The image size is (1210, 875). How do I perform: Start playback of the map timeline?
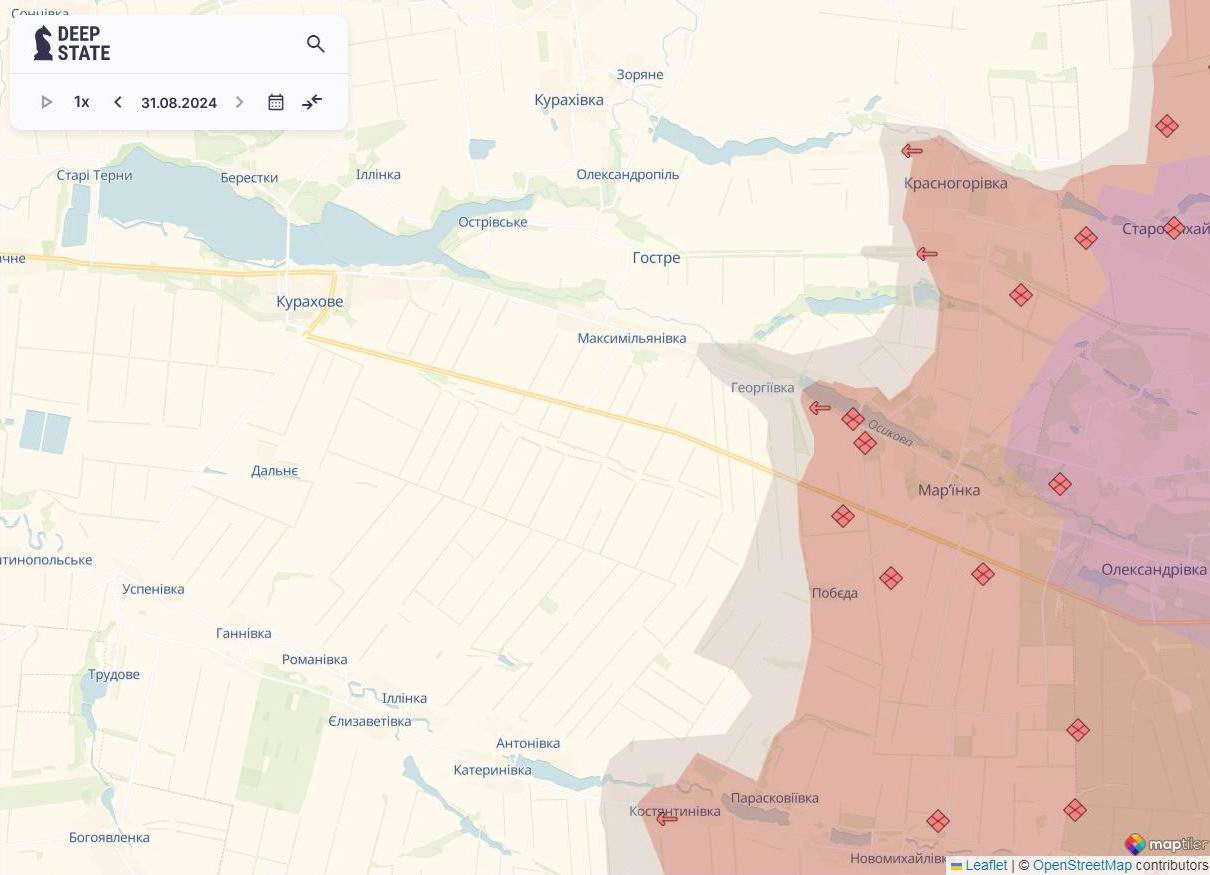pyautogui.click(x=46, y=102)
